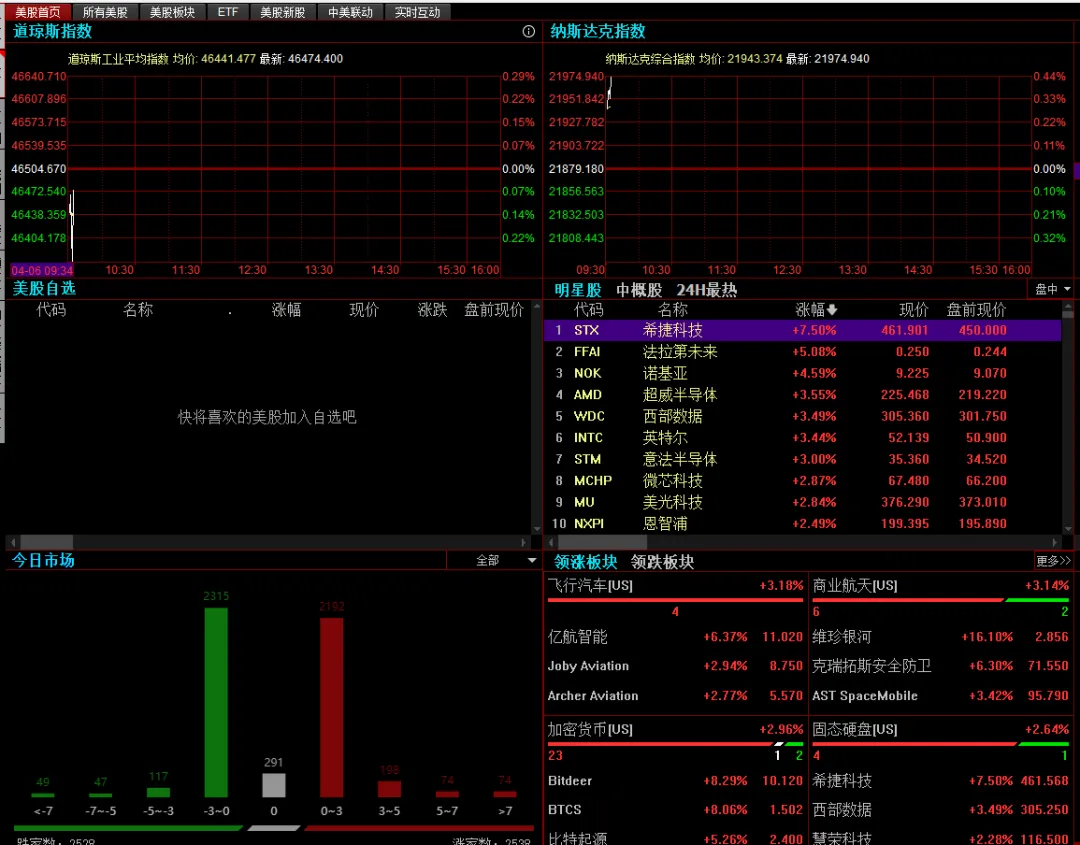Click left arrow of 明星股 horizontal scrollbar

[550, 542]
